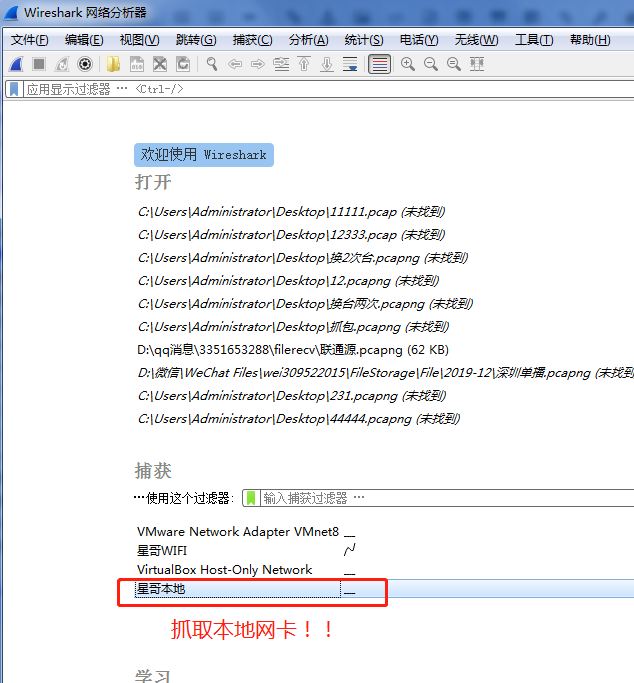The height and width of the screenshot is (683, 634).
Task: Start capture with the shark fin icon
Action: [16, 64]
